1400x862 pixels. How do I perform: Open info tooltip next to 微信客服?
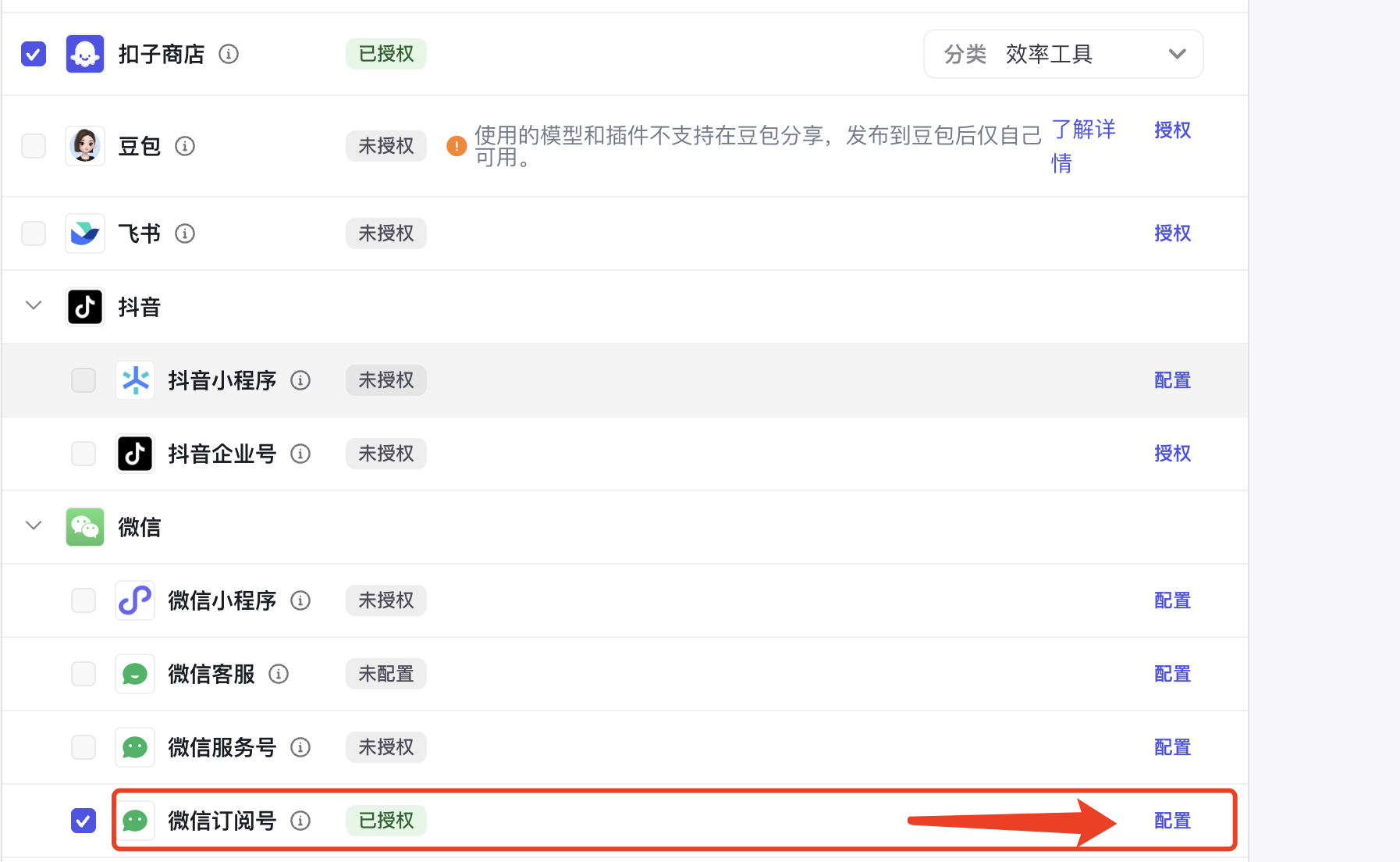279,674
